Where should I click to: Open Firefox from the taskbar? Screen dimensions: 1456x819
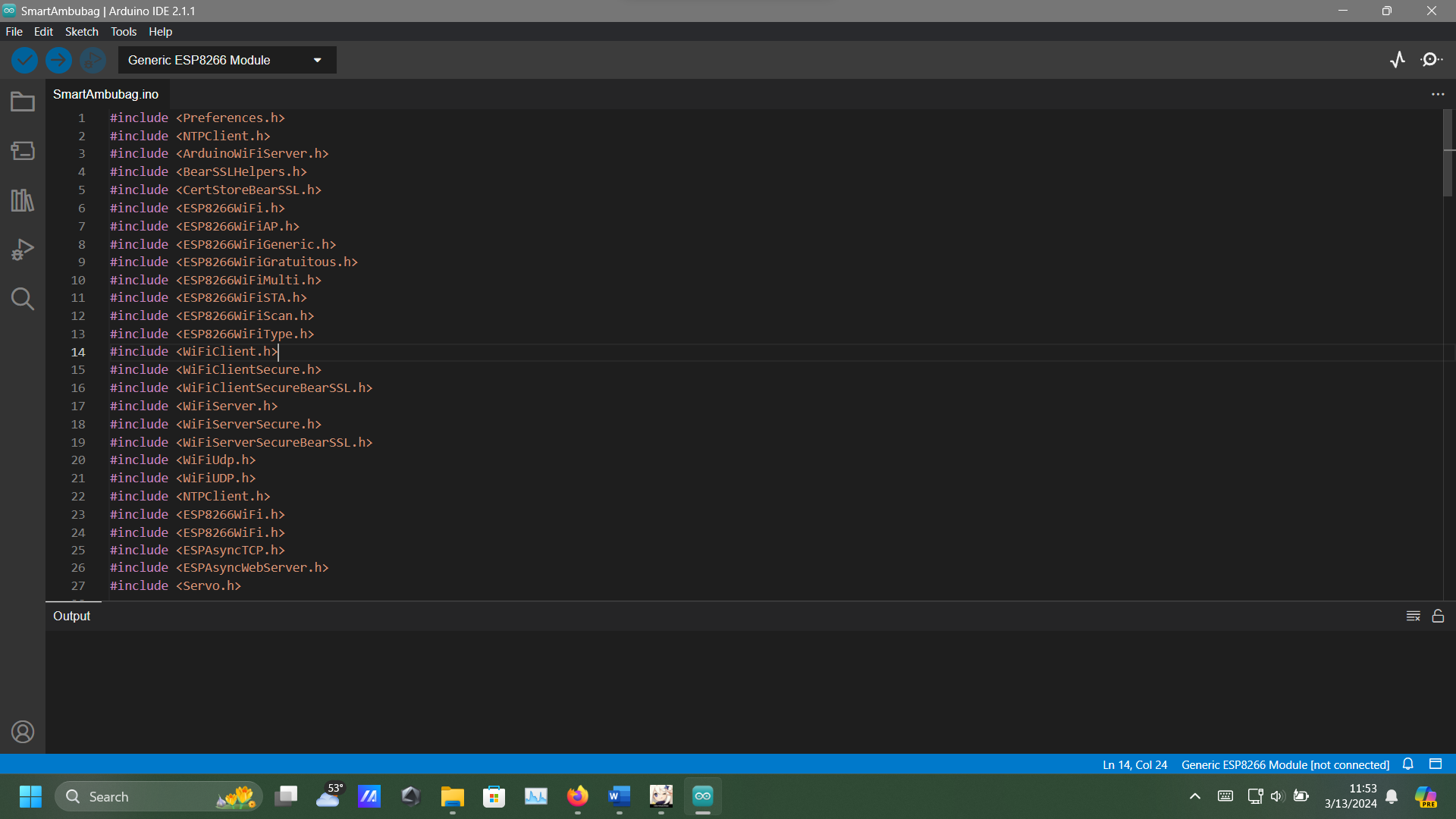click(x=577, y=796)
